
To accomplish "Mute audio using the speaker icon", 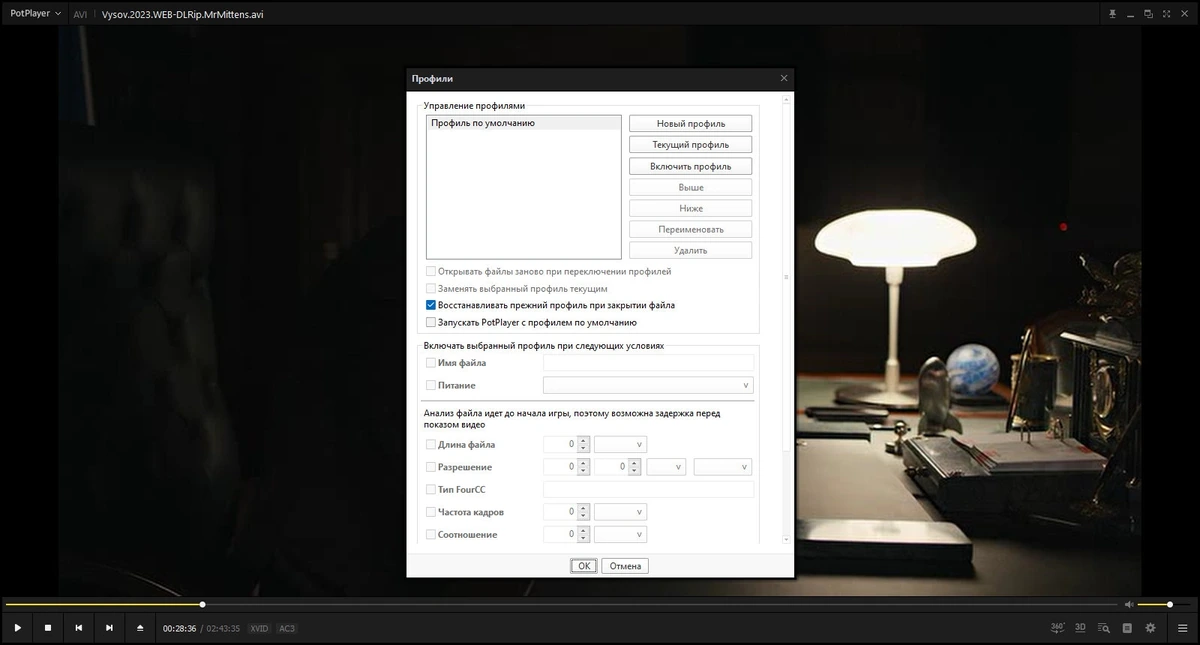I will point(1129,604).
